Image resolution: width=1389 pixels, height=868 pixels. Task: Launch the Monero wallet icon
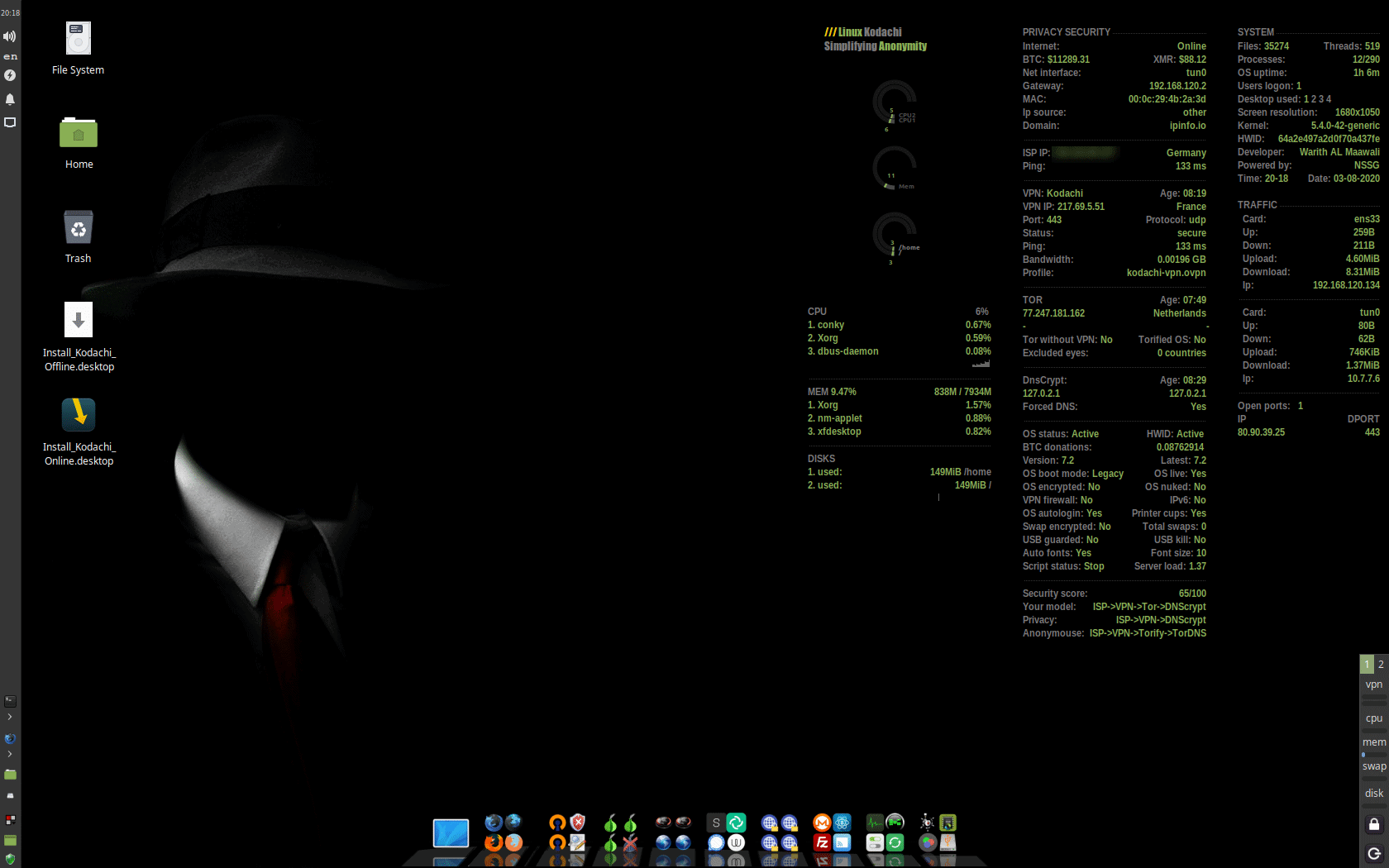click(x=822, y=823)
